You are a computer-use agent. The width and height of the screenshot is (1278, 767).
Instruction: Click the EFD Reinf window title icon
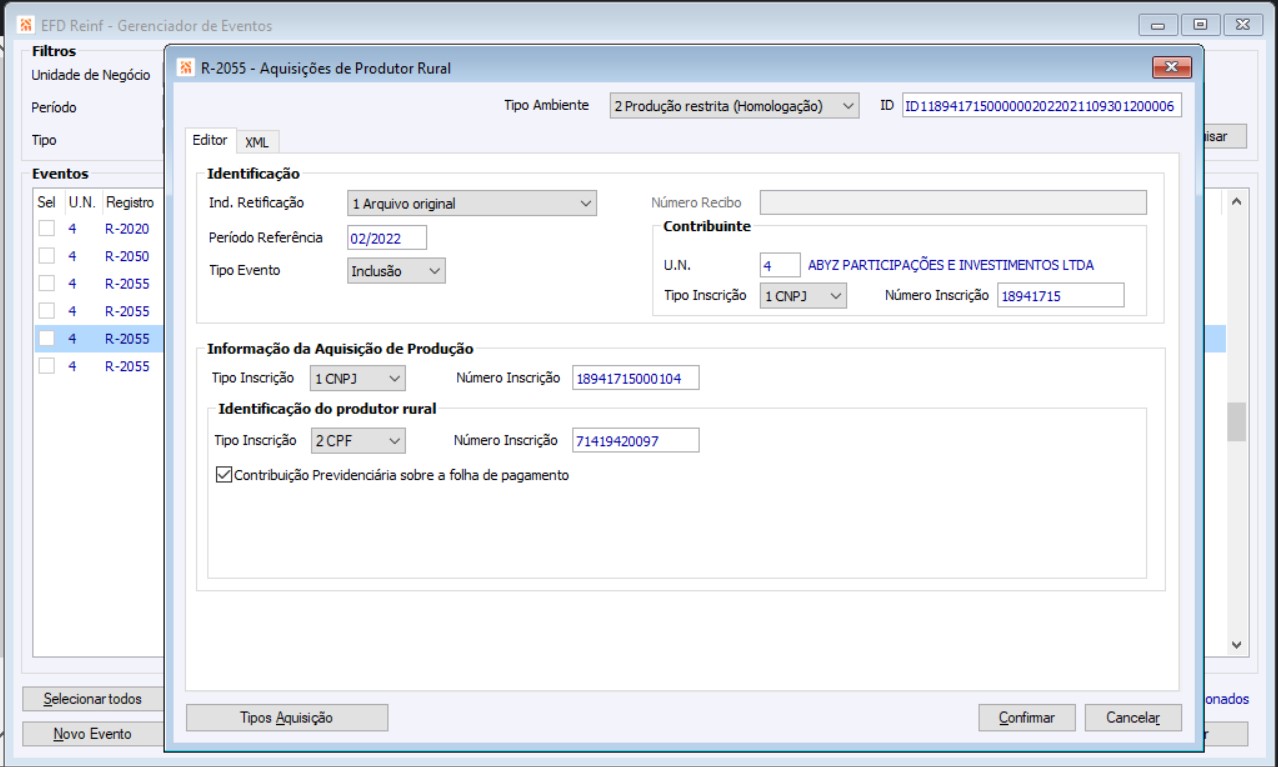(x=26, y=25)
